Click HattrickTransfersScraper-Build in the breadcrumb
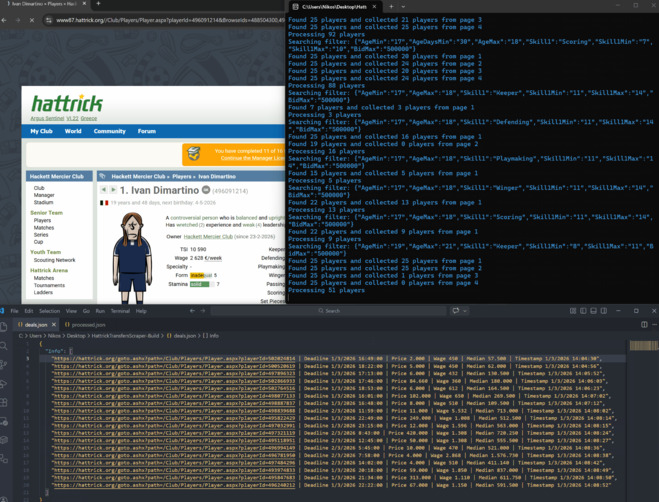 [125, 336]
